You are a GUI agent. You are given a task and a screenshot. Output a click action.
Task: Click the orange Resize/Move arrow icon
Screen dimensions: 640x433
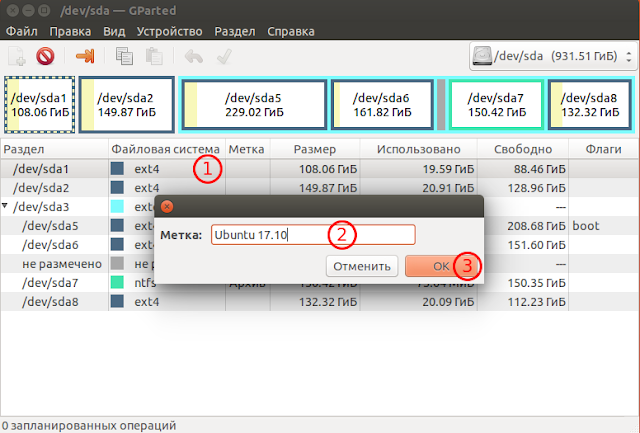pyautogui.click(x=85, y=56)
